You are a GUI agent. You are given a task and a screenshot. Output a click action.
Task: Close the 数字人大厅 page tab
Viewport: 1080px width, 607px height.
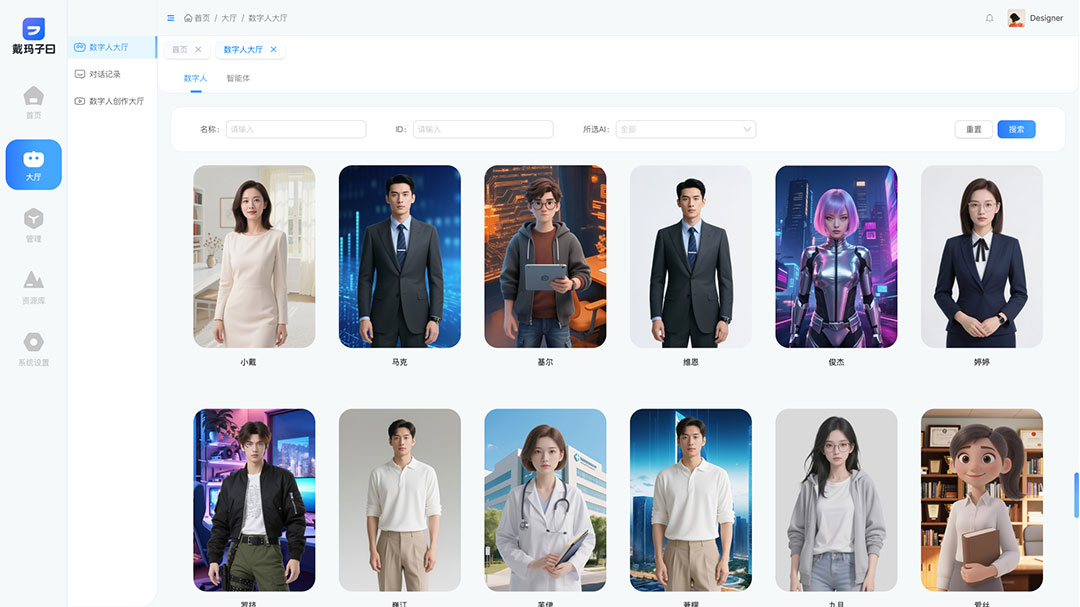tap(274, 49)
